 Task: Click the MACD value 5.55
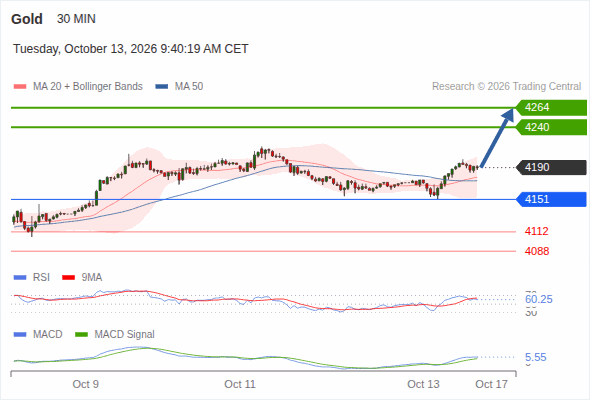click(535, 357)
